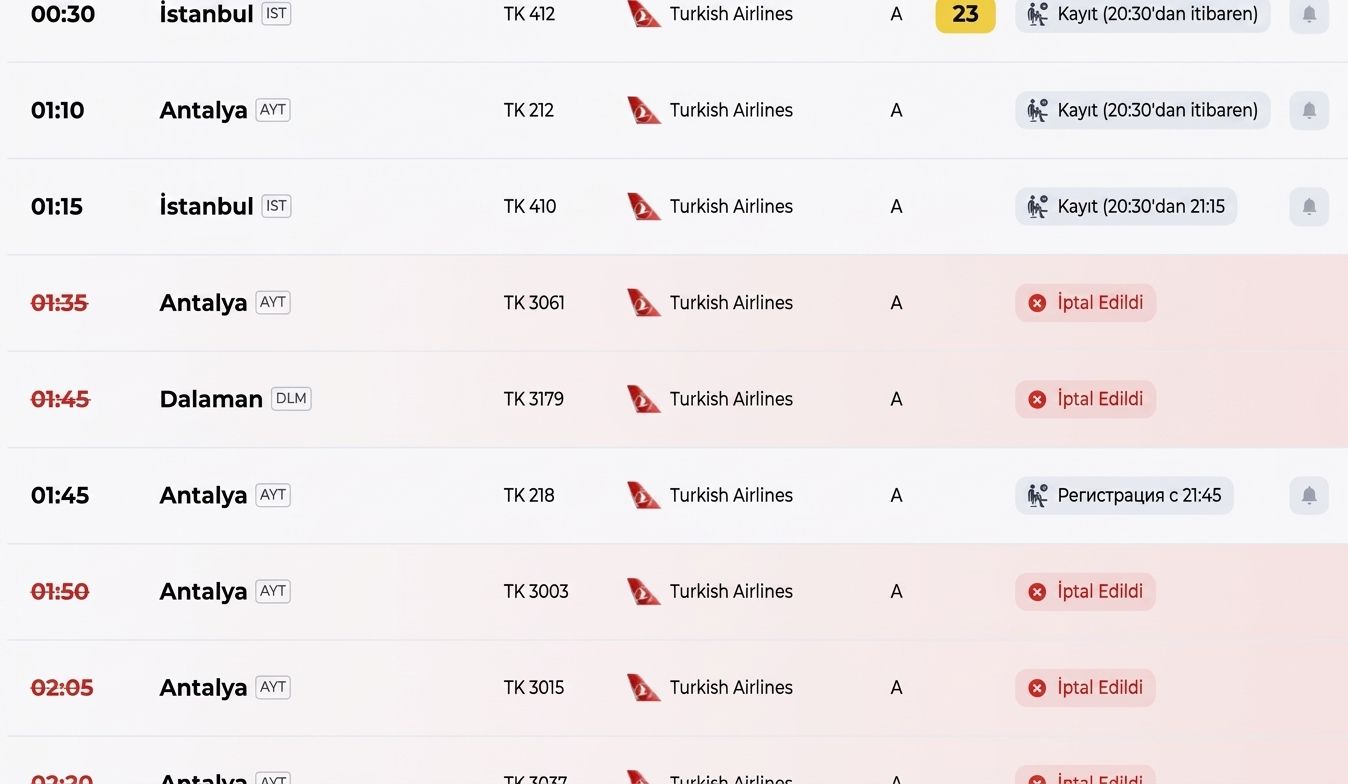The width and height of the screenshot is (1348, 784).
Task: Toggle notification bell for flight TK 412
Action: (x=1309, y=14)
